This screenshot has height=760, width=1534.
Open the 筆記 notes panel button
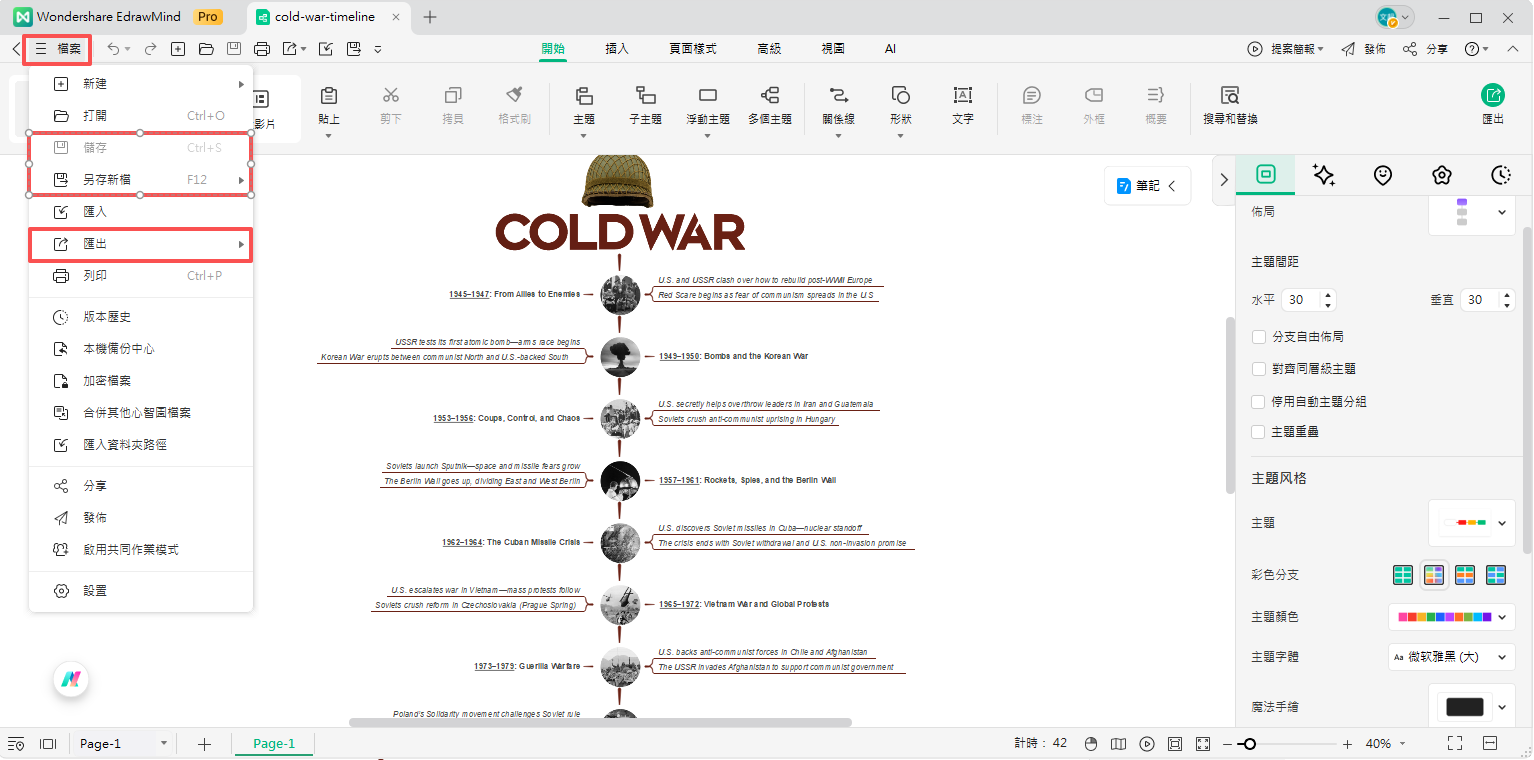pyautogui.click(x=1147, y=186)
